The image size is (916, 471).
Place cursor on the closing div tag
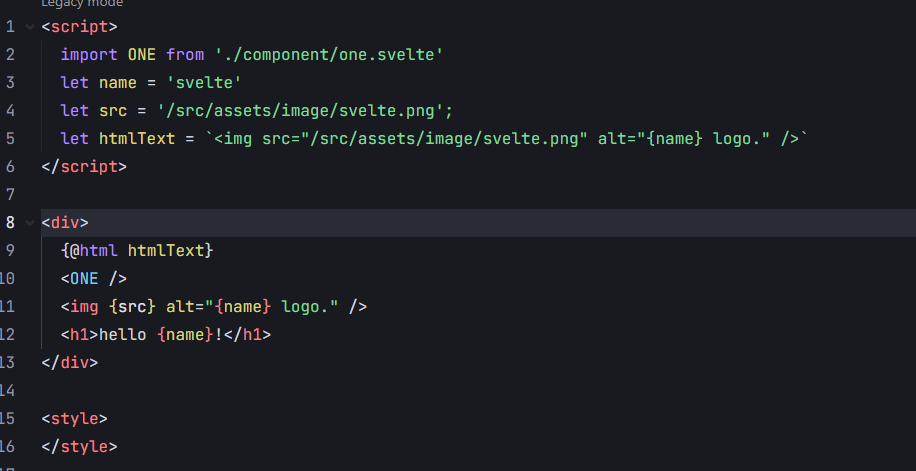(70, 363)
